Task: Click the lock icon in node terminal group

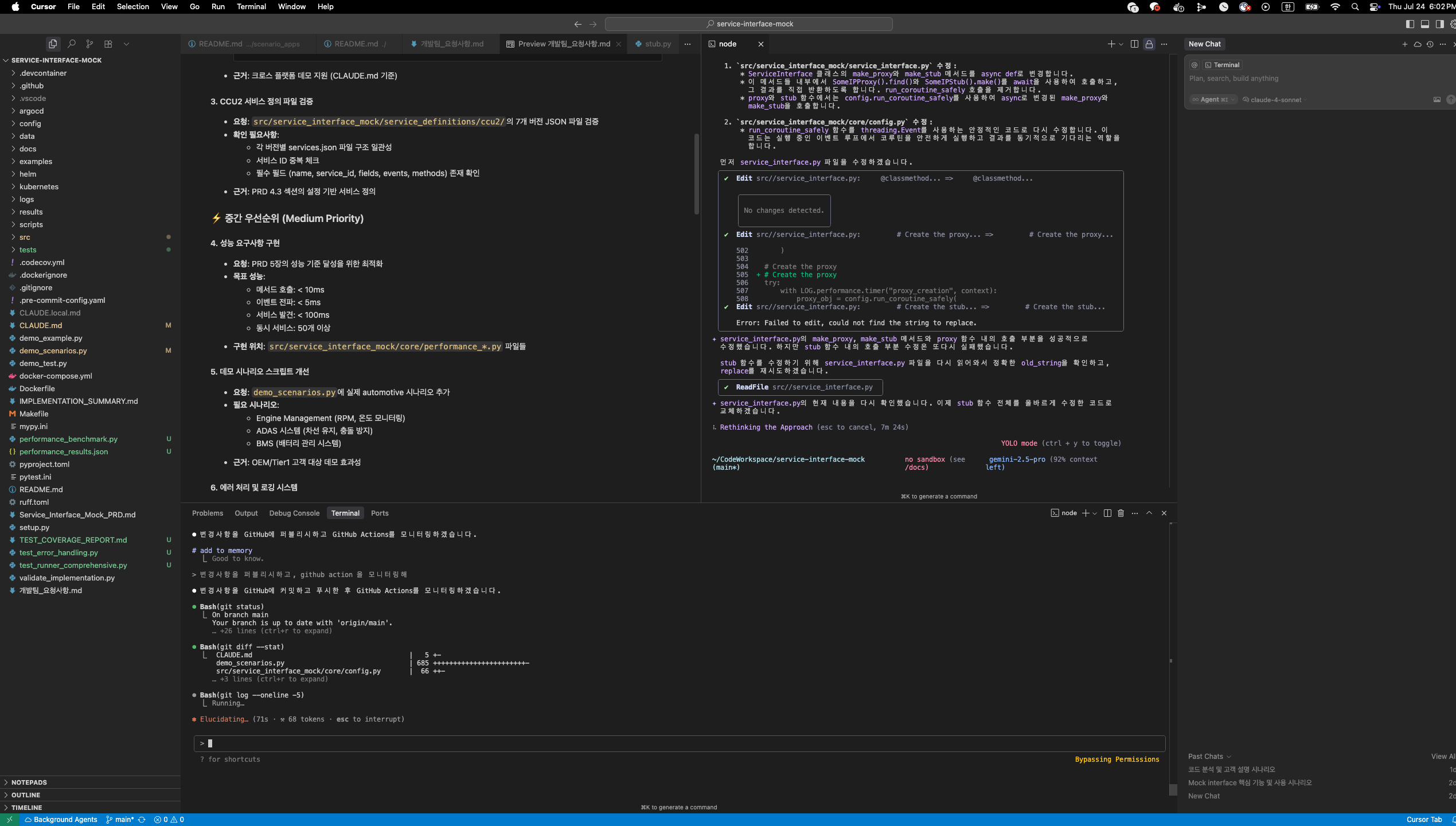Action: point(1149,44)
